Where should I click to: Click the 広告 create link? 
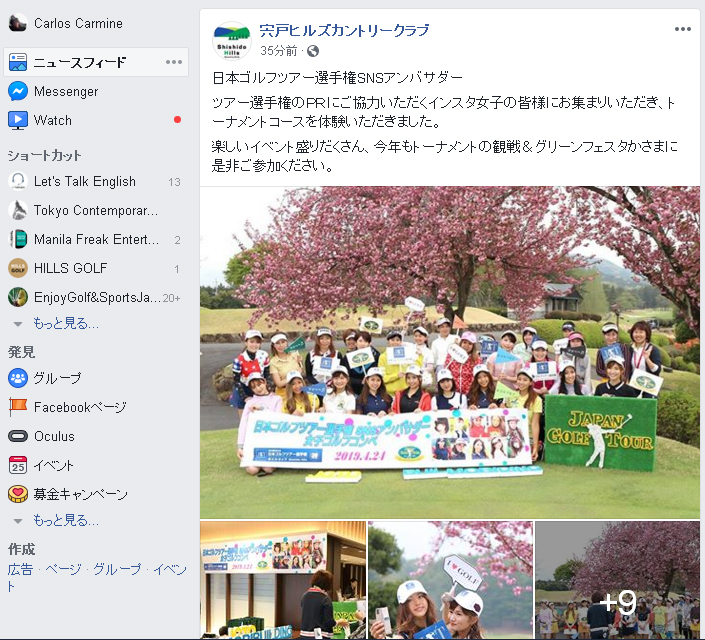(x=20, y=570)
